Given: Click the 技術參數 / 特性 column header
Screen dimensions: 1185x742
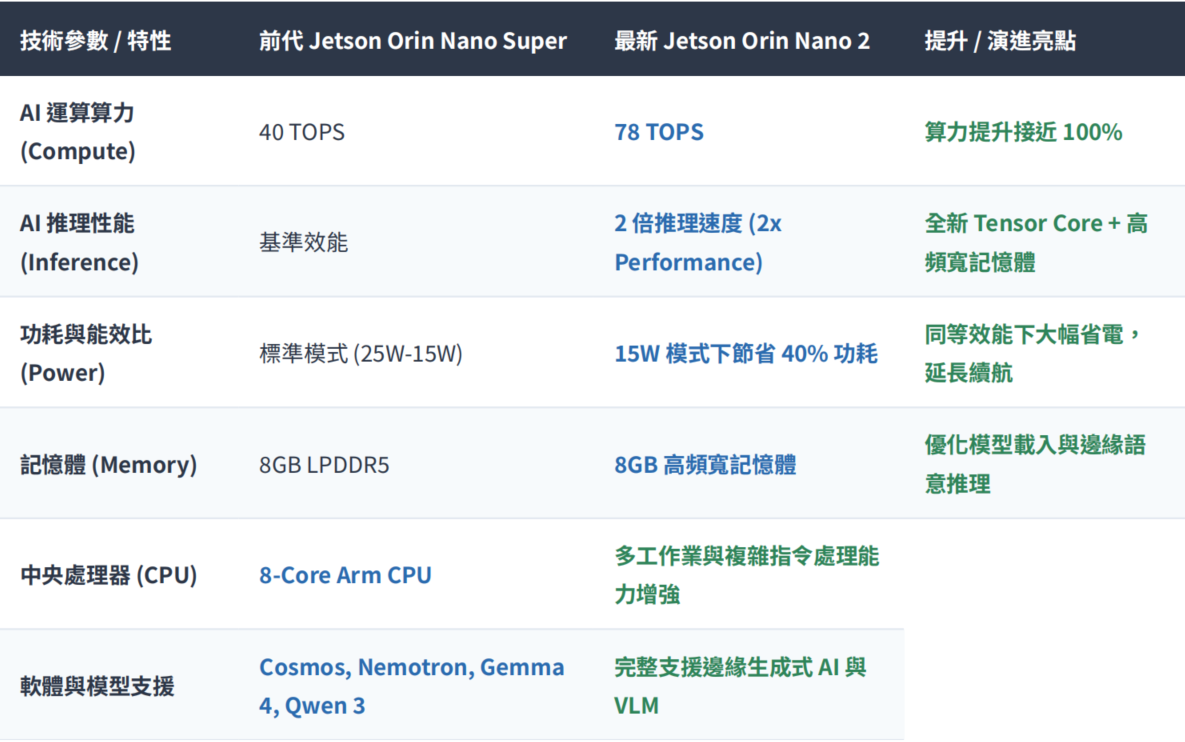Looking at the screenshot, I should tap(95, 41).
